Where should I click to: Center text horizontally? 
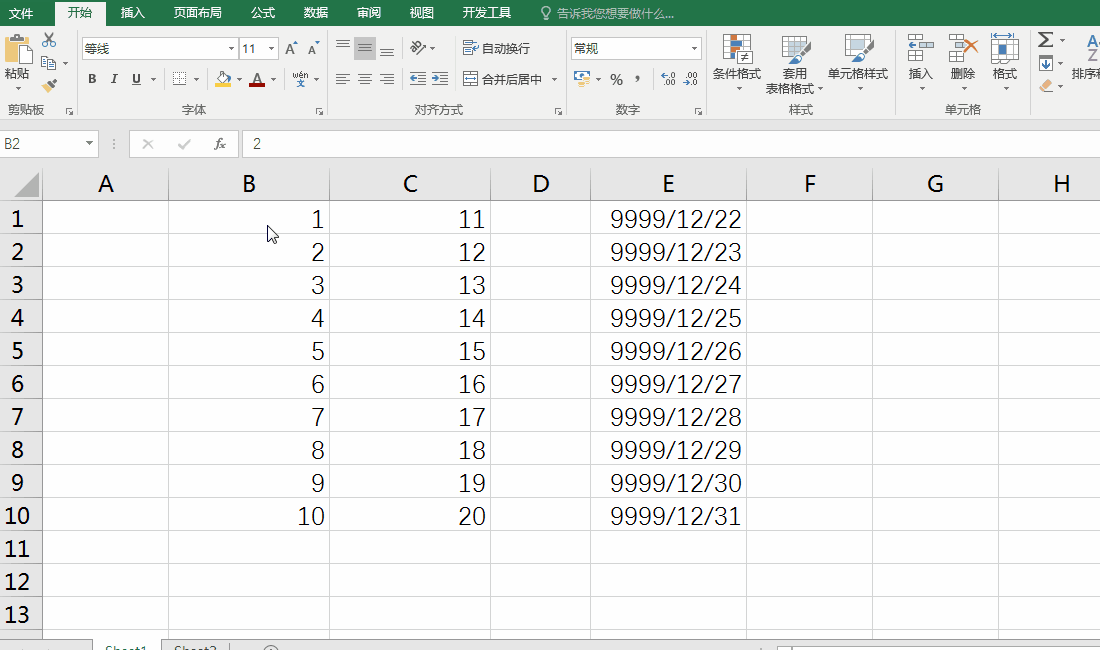coord(365,79)
